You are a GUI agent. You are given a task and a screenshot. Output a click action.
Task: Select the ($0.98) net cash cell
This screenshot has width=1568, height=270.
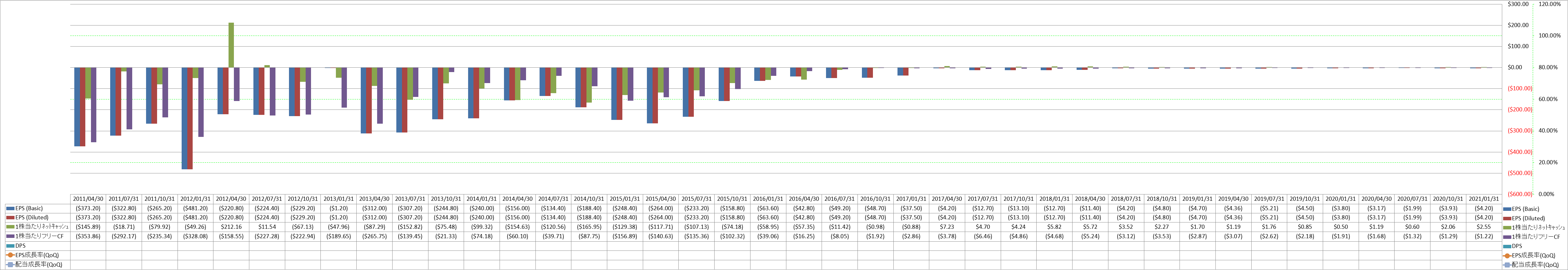click(875, 227)
